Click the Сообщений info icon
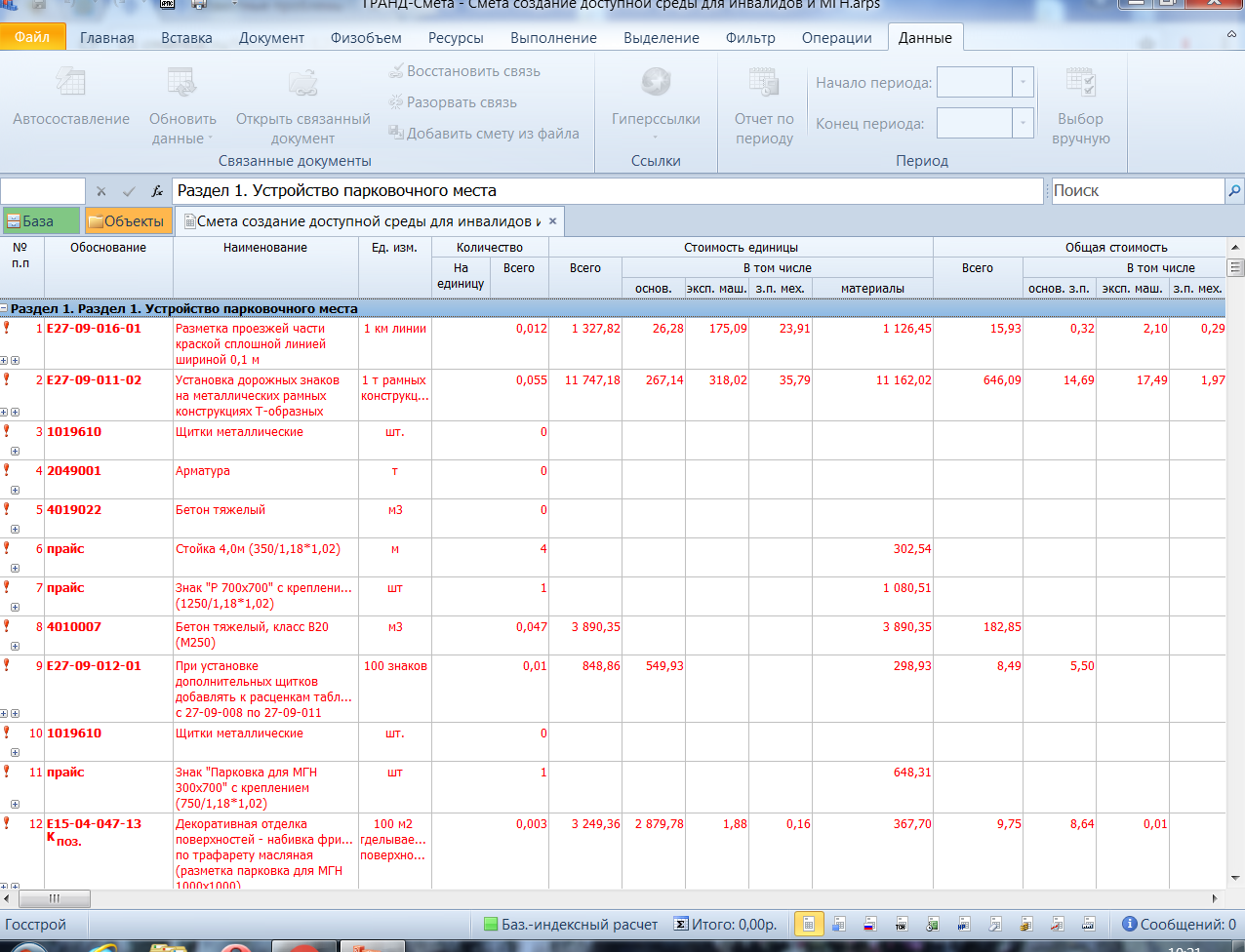Screen dimensions: 1245x952 (1129, 924)
